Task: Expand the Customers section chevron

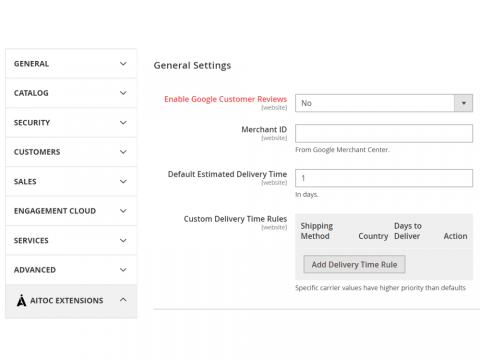Action: click(x=123, y=152)
